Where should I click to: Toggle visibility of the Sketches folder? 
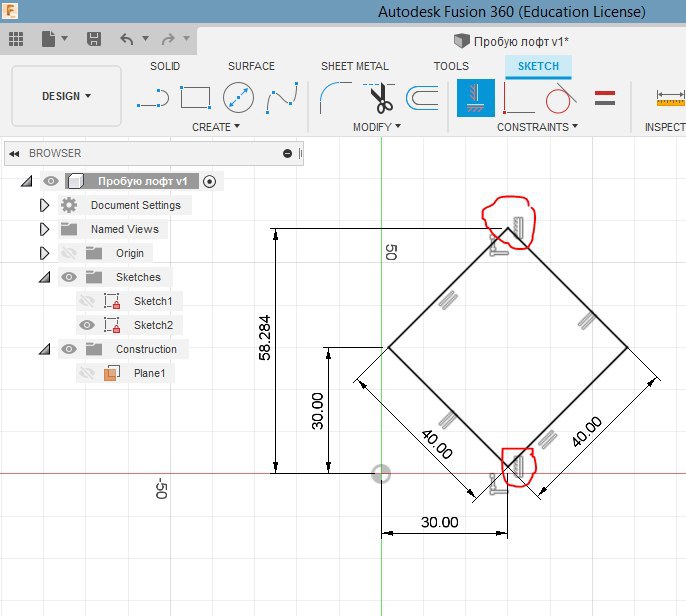point(69,277)
